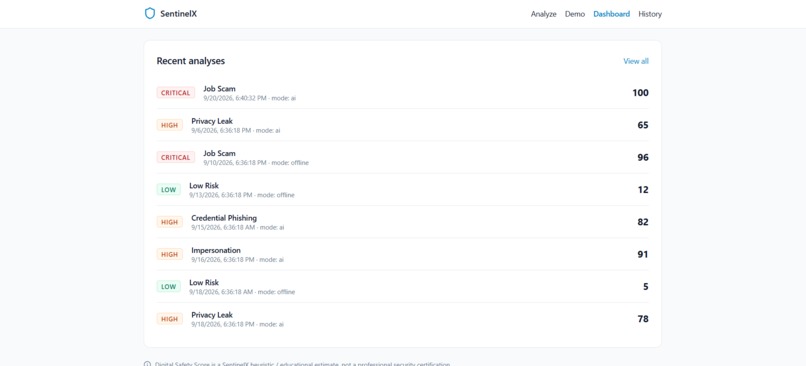Click the score 12 value
This screenshot has height=366, width=806.
point(643,190)
